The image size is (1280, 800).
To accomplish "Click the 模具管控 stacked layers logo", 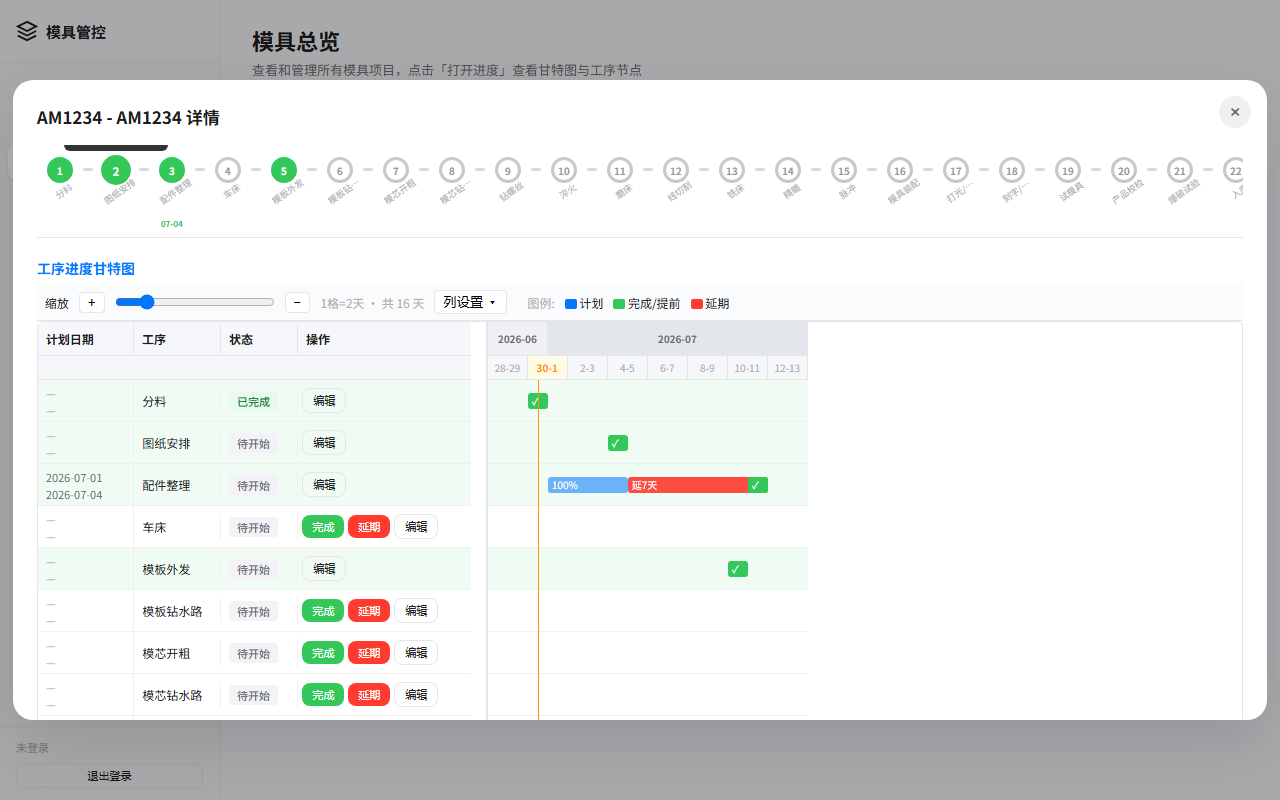I will [x=27, y=31].
